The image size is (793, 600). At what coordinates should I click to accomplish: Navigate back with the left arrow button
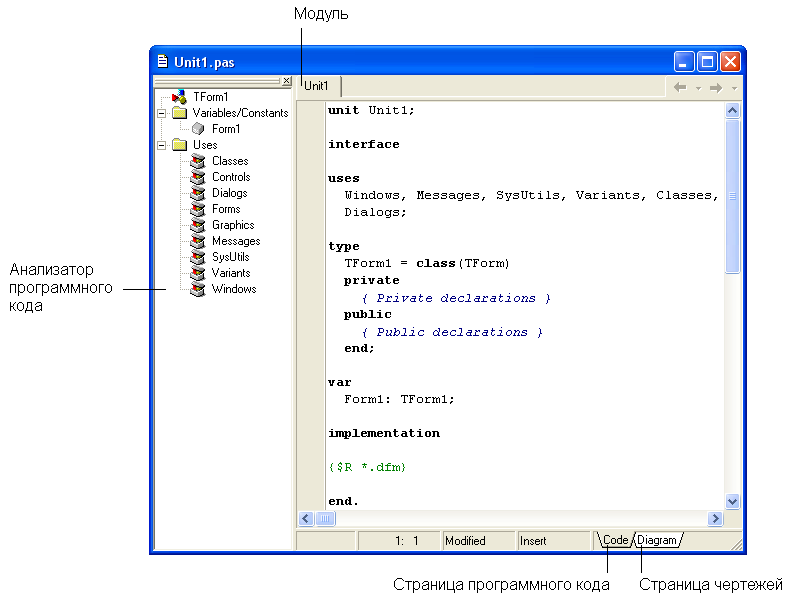point(681,88)
